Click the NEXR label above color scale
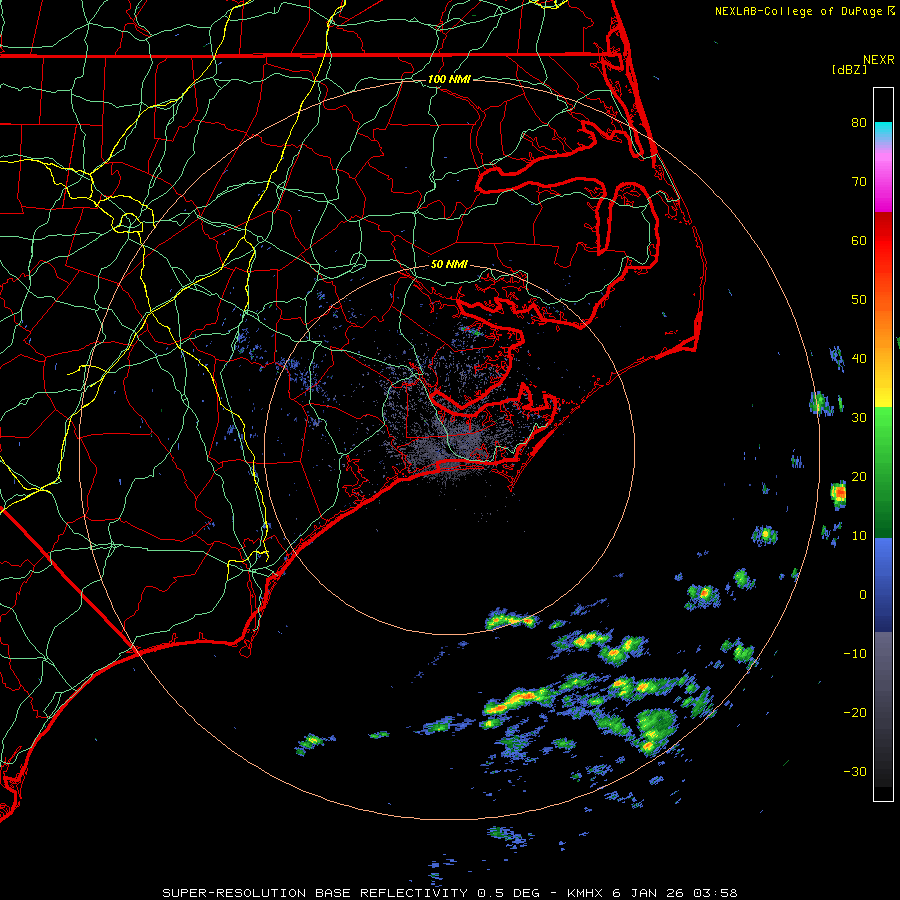The image size is (900, 900). [879, 60]
